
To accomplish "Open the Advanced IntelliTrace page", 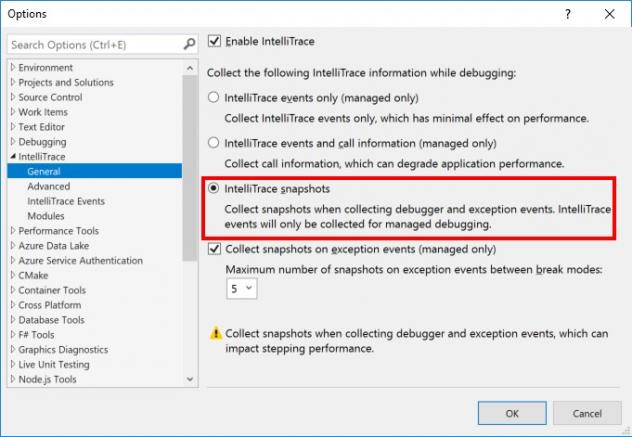I will click(x=49, y=186).
